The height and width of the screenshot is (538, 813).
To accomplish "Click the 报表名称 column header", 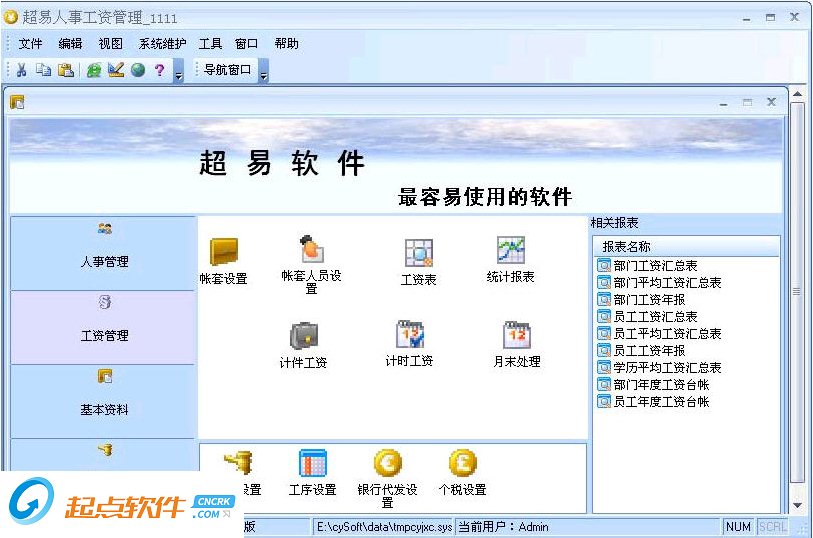I will pyautogui.click(x=686, y=246).
